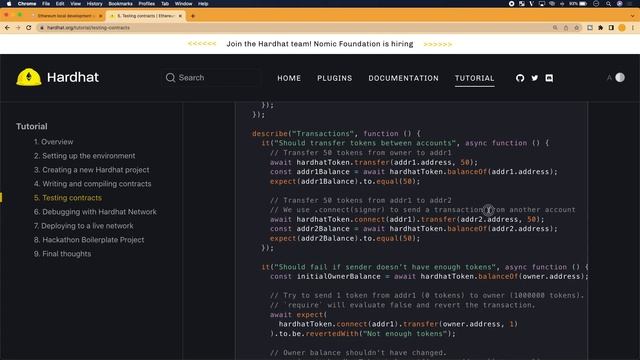Focus the site Search input field
The height and width of the screenshot is (360, 640).
pyautogui.click(x=211, y=78)
